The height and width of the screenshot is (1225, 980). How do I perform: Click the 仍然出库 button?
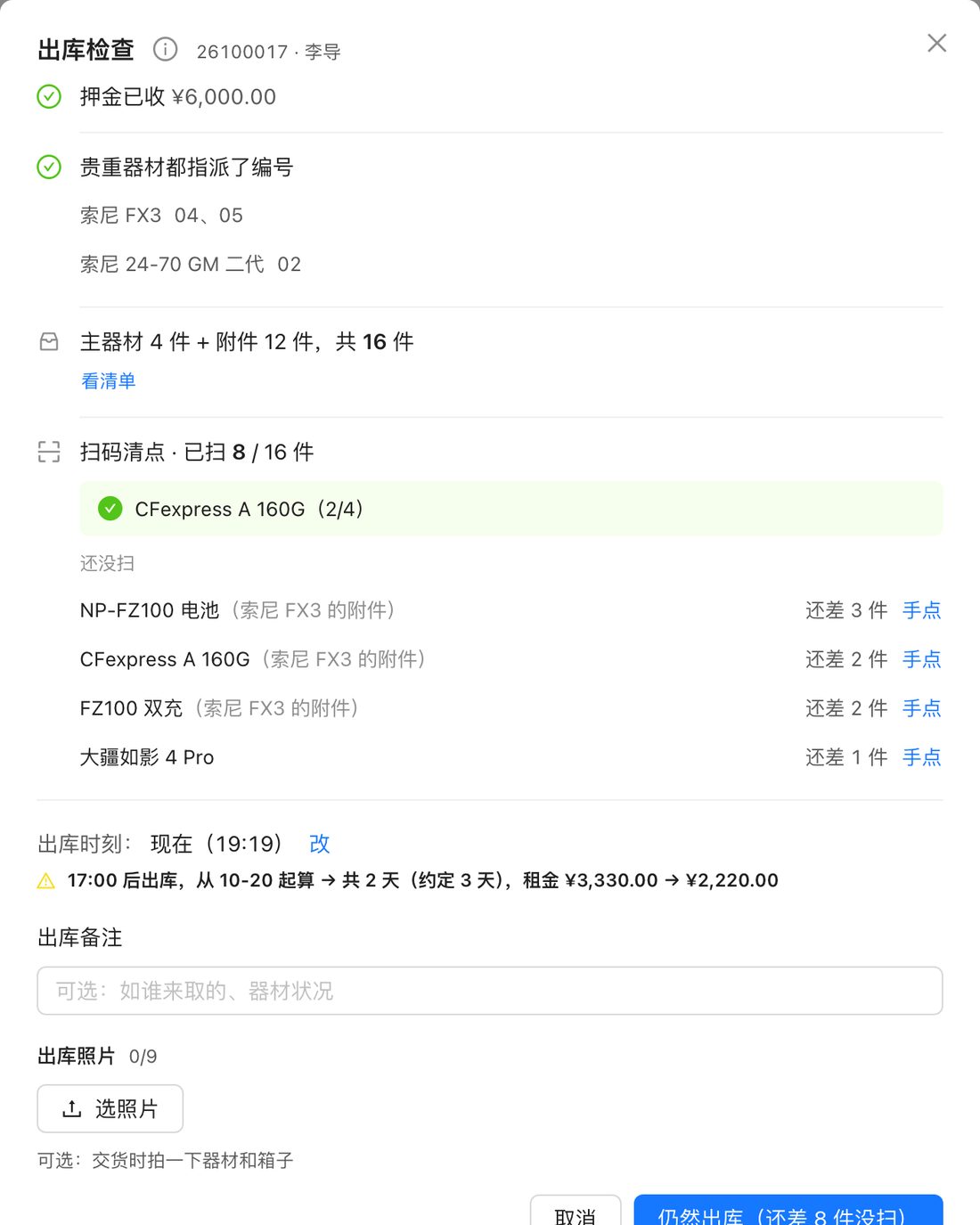click(x=788, y=1212)
